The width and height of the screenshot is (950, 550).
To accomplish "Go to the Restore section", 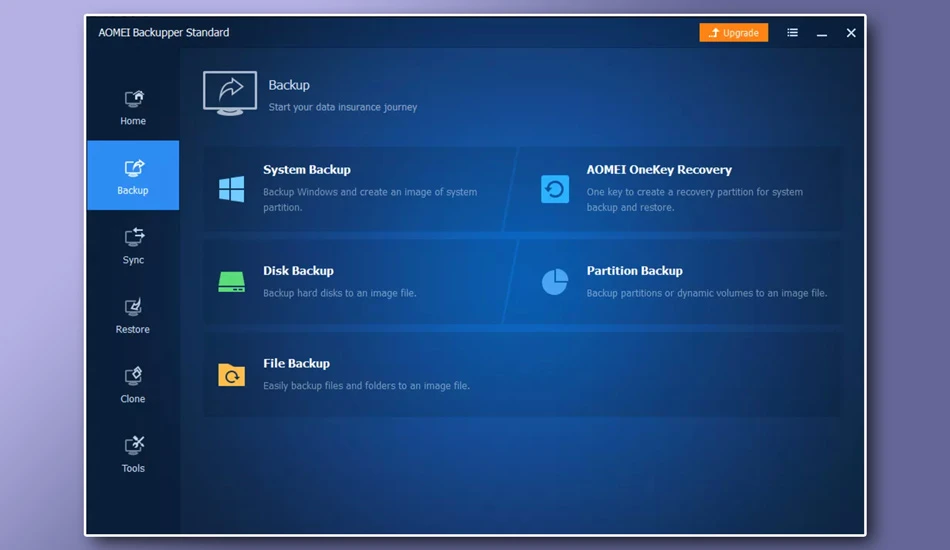I will pos(133,316).
